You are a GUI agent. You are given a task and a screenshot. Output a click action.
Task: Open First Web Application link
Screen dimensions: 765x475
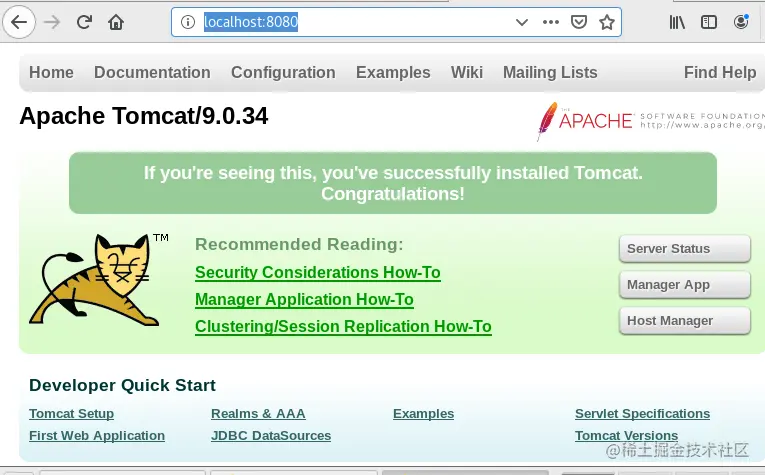click(97, 435)
